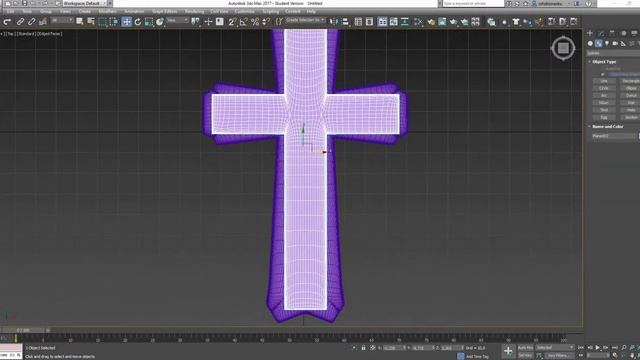Select Geometry category in Create panel

[x=590, y=43]
